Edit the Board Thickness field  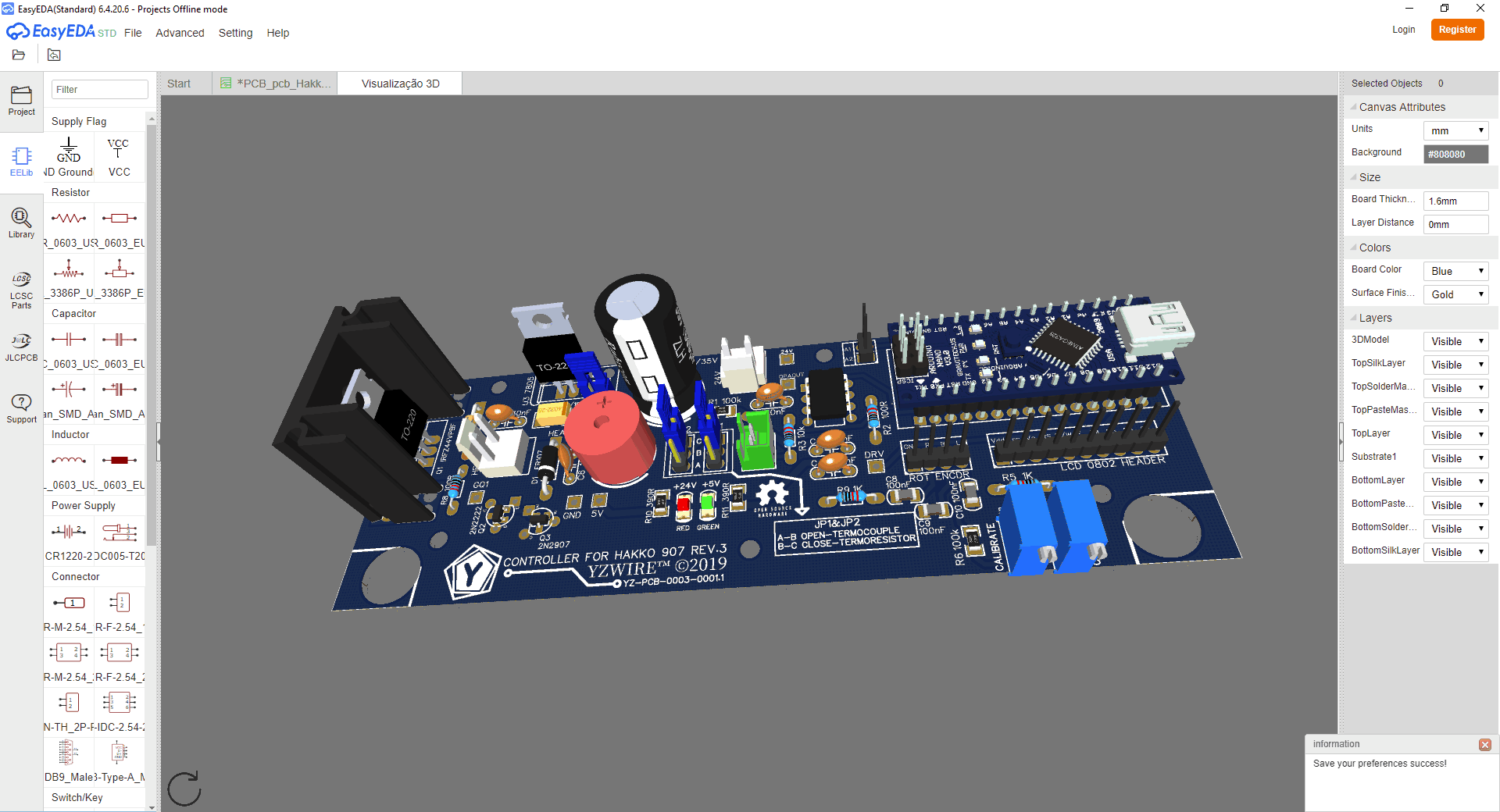(1455, 201)
